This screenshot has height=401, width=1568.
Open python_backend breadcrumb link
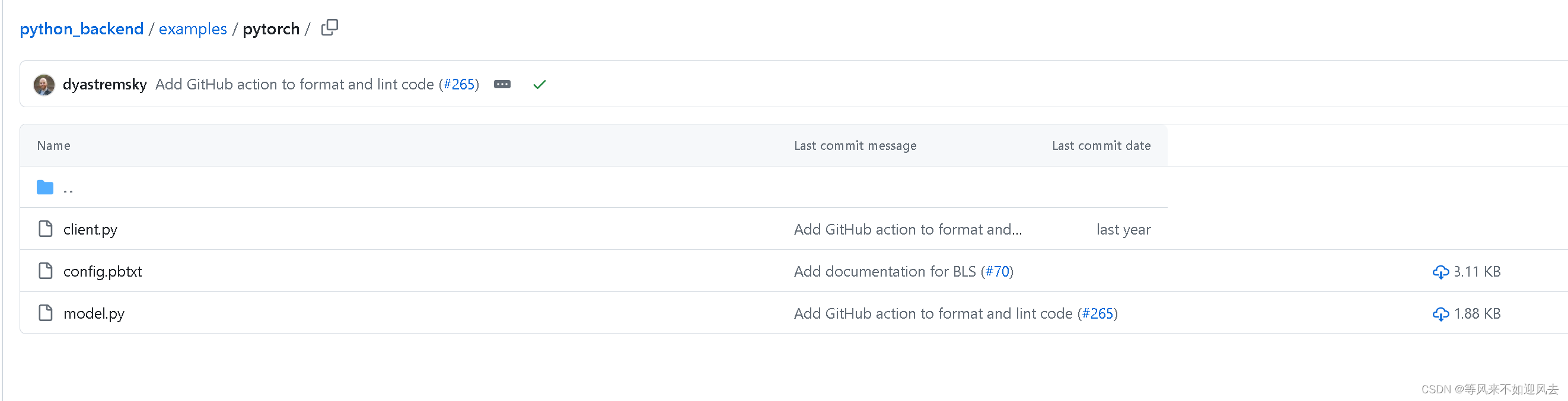click(x=82, y=28)
